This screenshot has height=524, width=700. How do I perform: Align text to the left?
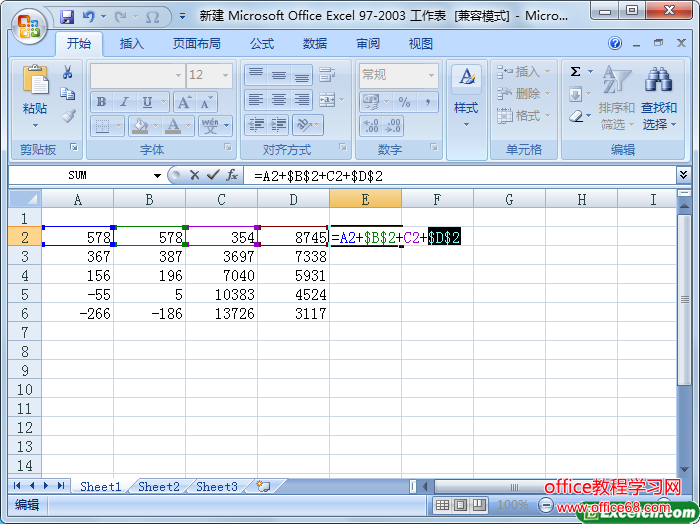point(256,100)
